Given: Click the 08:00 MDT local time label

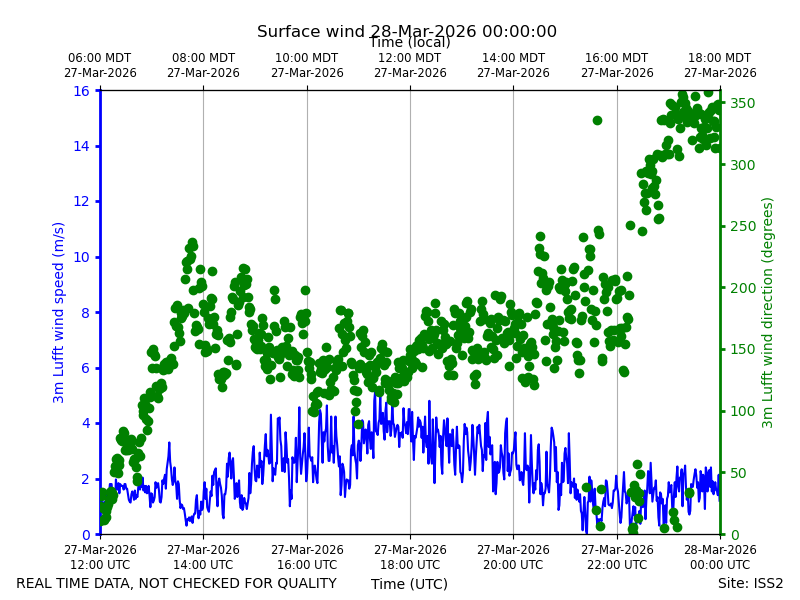Looking at the screenshot, I should (203, 65).
